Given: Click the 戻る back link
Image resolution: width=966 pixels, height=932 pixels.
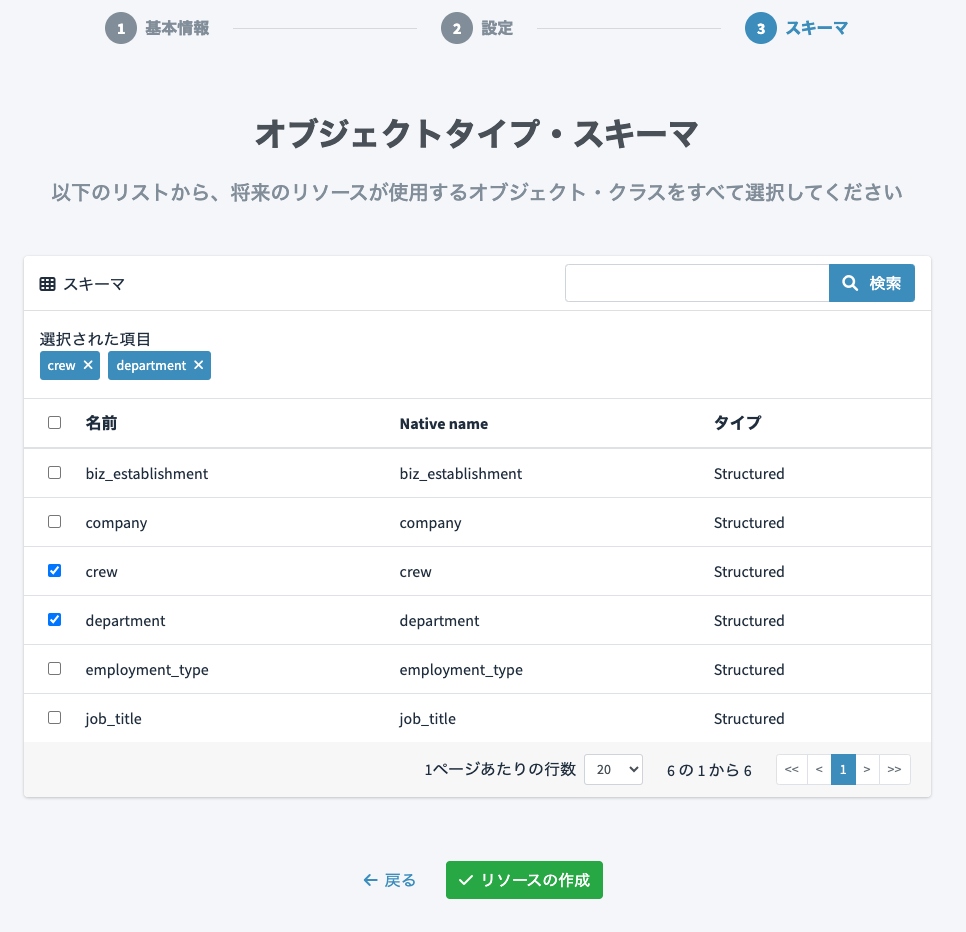Looking at the screenshot, I should coord(390,880).
